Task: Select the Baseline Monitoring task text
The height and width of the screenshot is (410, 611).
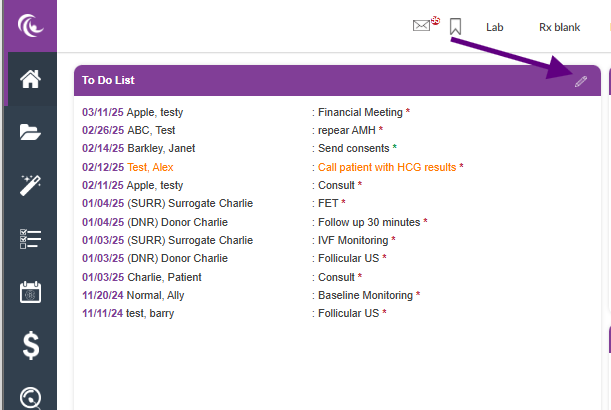Action: [x=365, y=295]
